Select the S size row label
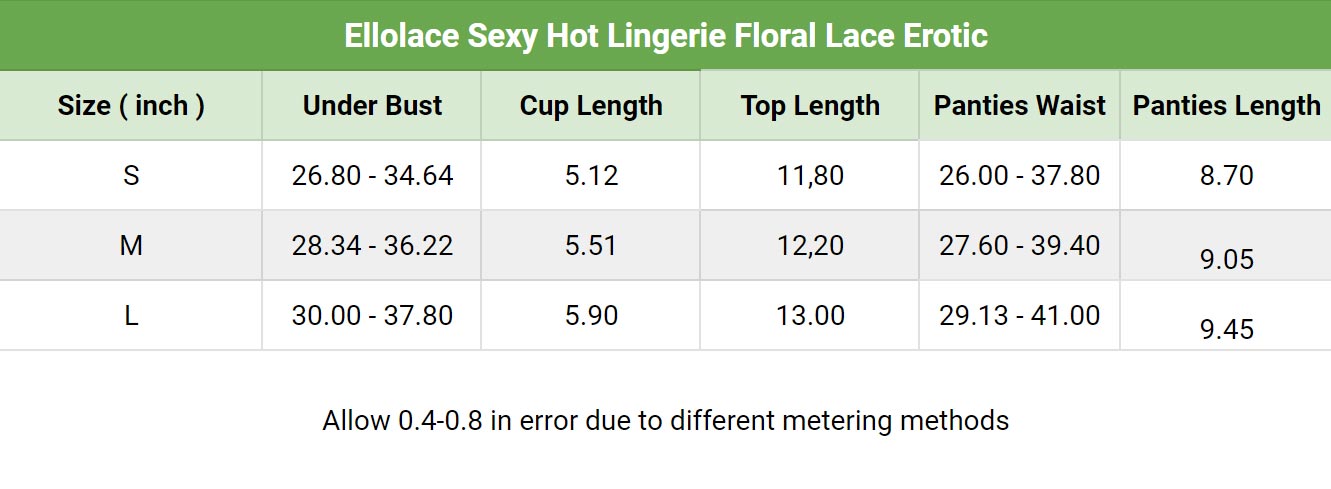Image resolution: width=1331 pixels, height=489 pixels. click(131, 176)
